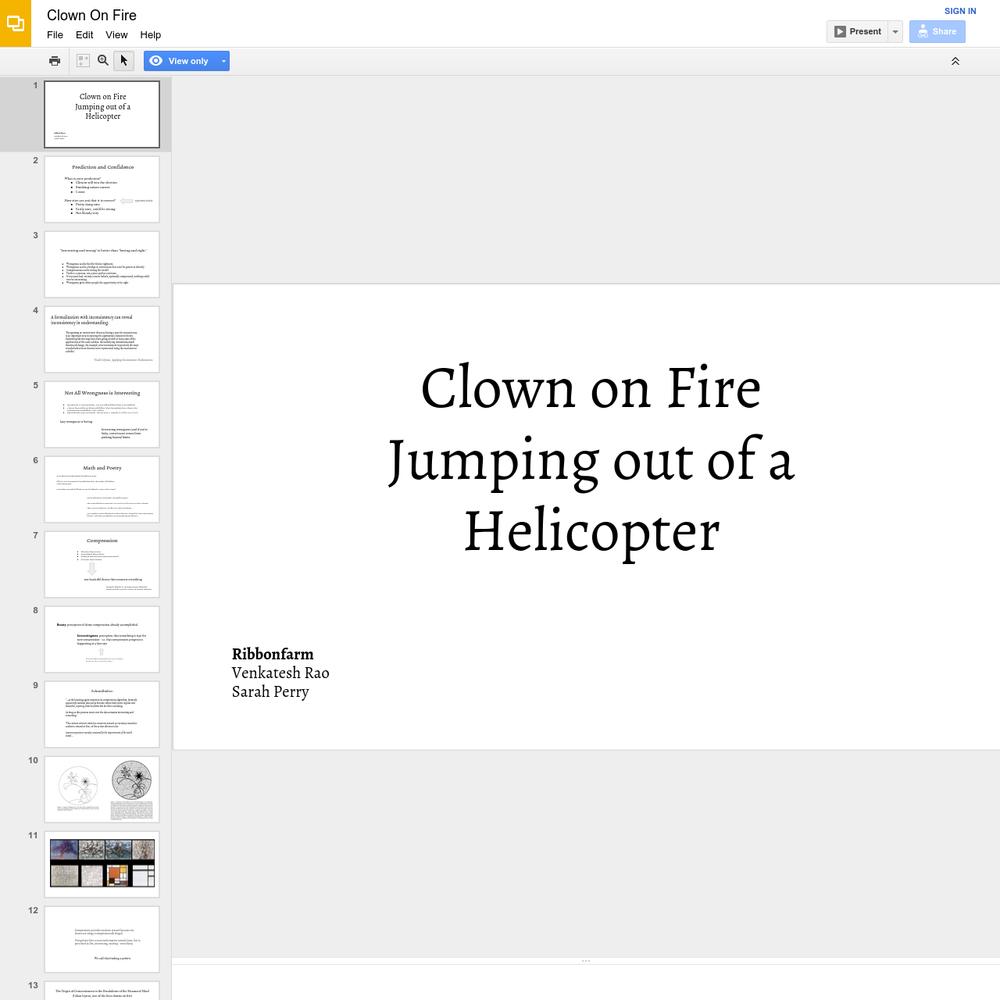Collapse the menus with double chevron icon

coord(955,61)
